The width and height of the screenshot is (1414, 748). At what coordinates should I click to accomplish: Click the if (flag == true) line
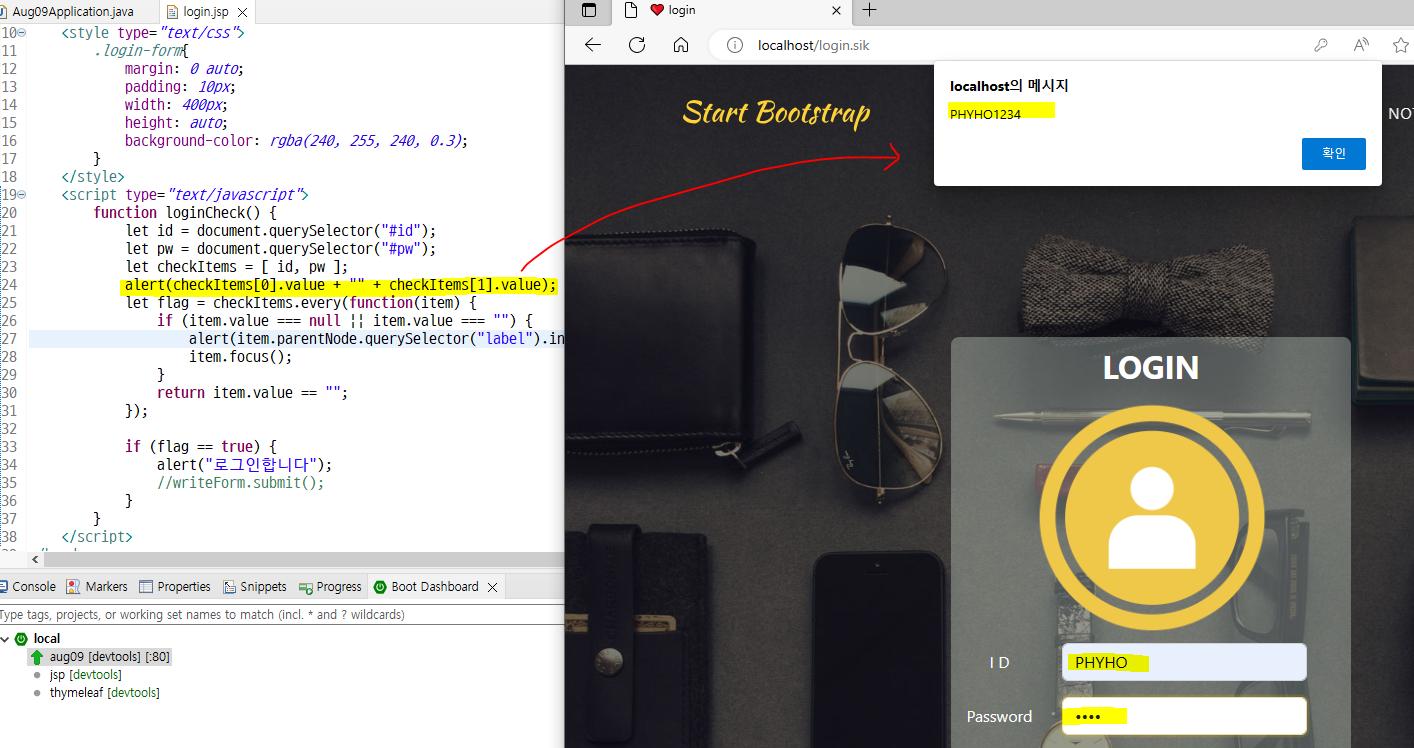[x=200, y=447]
